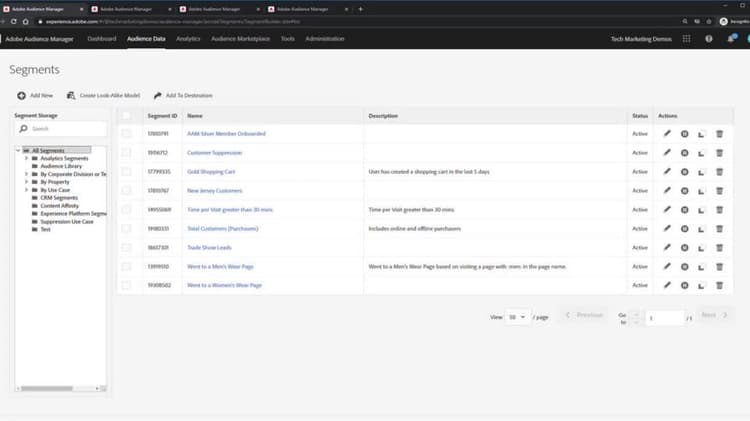Edit the Went to a Men's Wear Page segment

[x=667, y=266]
